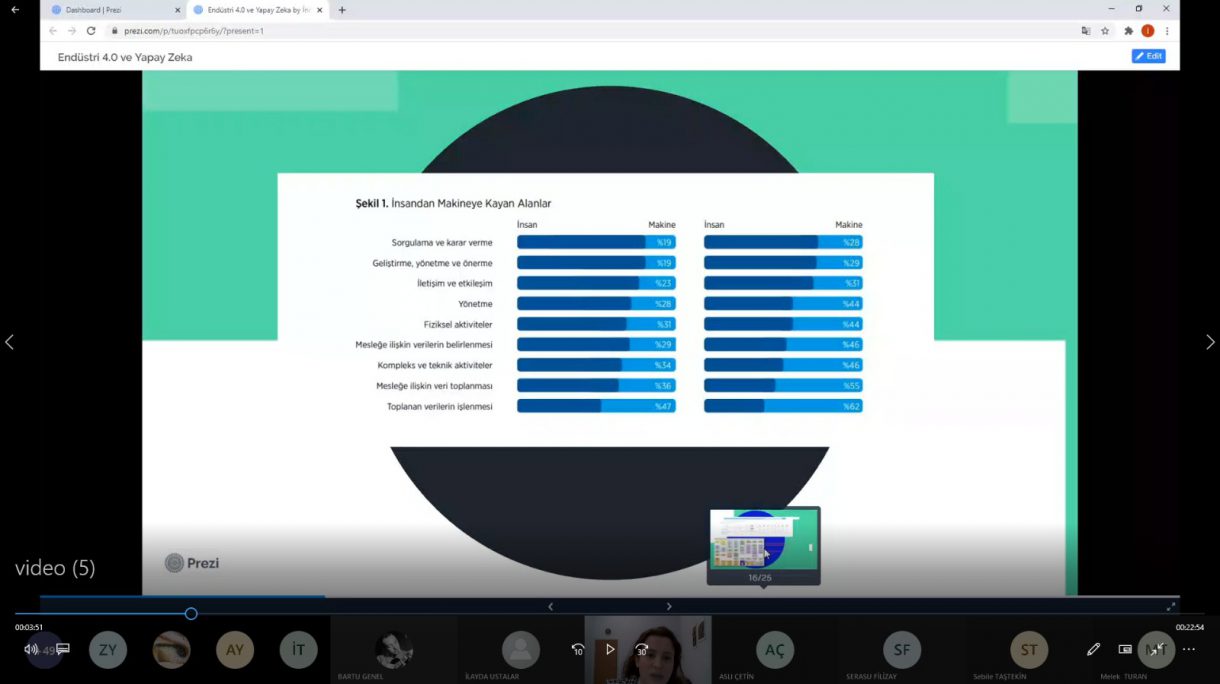The image size is (1220, 684).
Task: Reload the Prezi page
Action: [91, 31]
